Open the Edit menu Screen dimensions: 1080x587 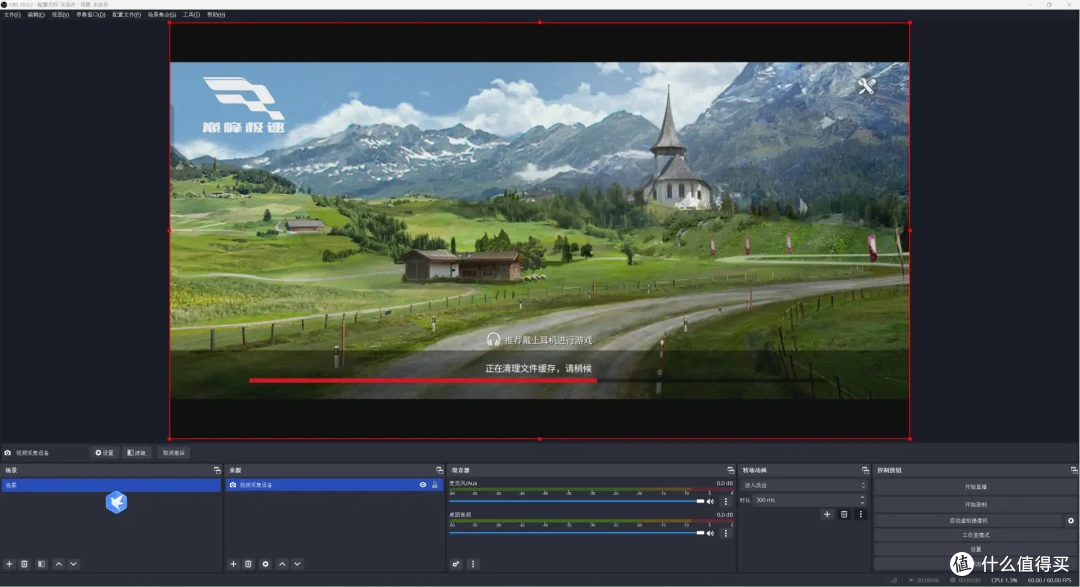pyautogui.click(x=36, y=14)
